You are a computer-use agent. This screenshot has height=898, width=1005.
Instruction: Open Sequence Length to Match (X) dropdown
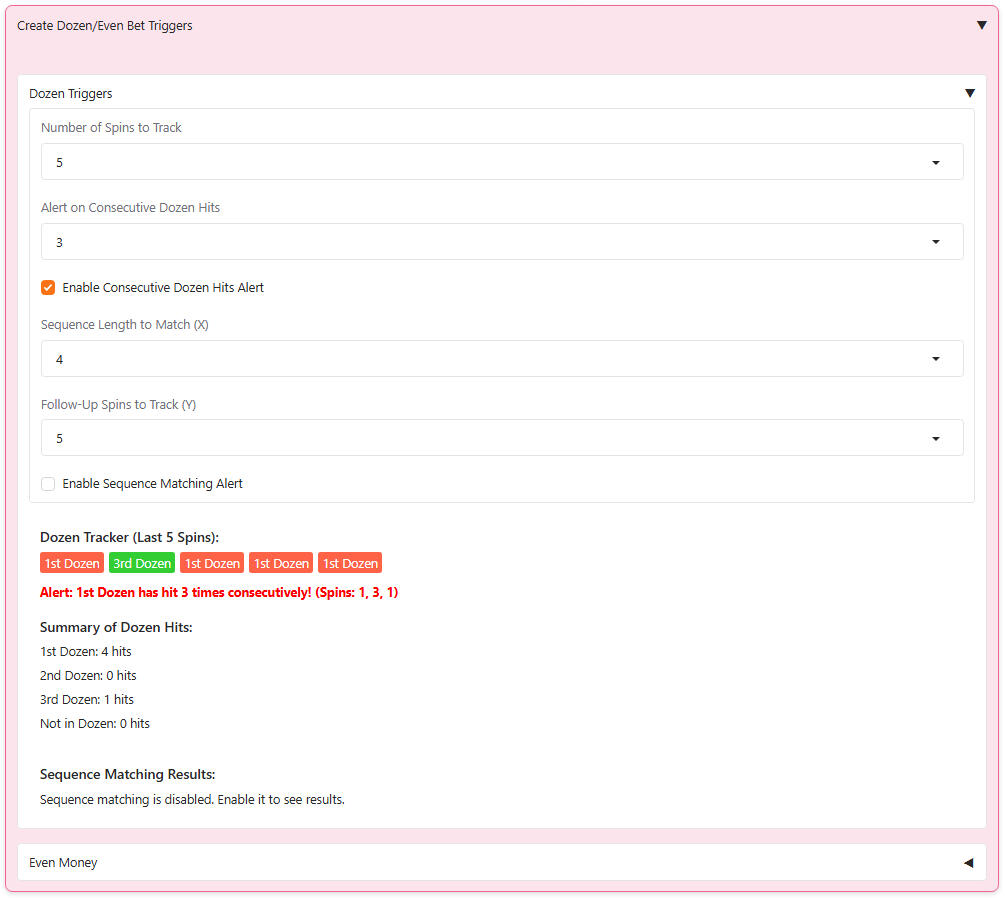[501, 359]
